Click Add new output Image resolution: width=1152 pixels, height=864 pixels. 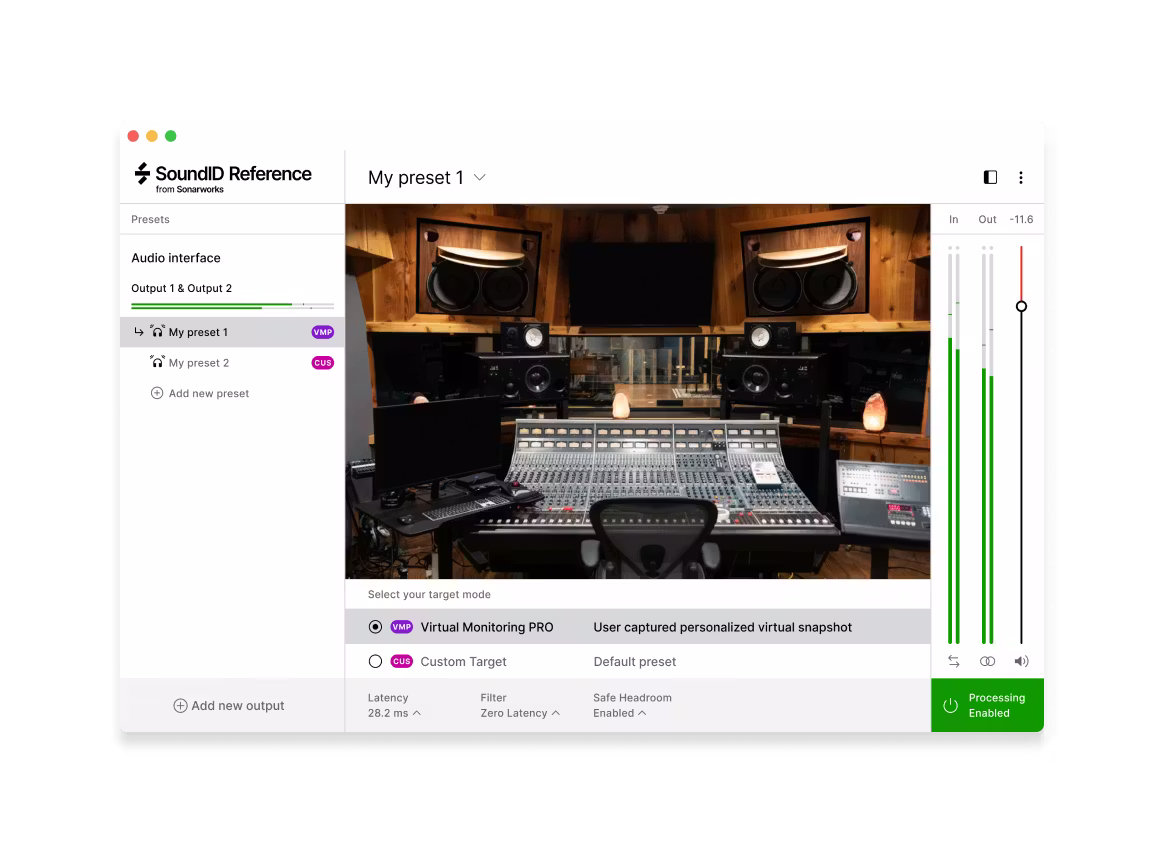click(x=232, y=705)
